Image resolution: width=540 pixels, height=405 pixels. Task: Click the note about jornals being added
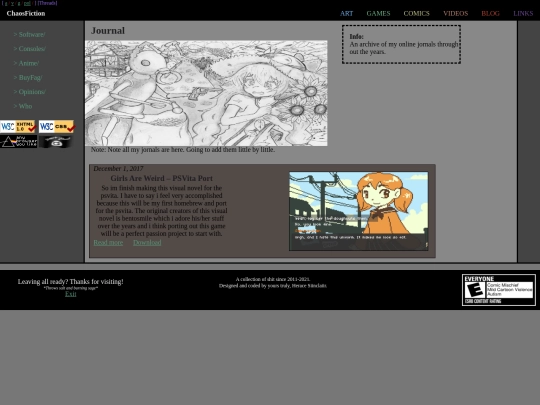[x=183, y=150]
